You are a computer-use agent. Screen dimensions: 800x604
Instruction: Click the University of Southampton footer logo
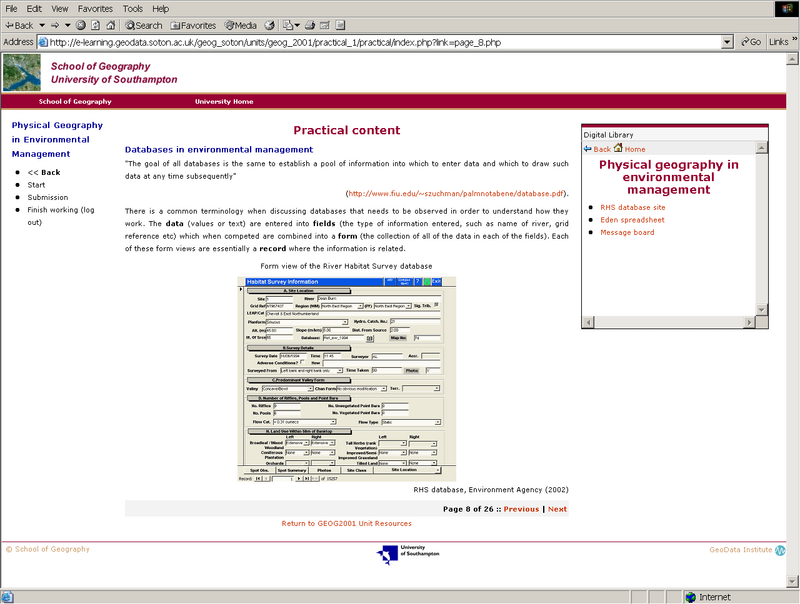pyautogui.click(x=408, y=555)
